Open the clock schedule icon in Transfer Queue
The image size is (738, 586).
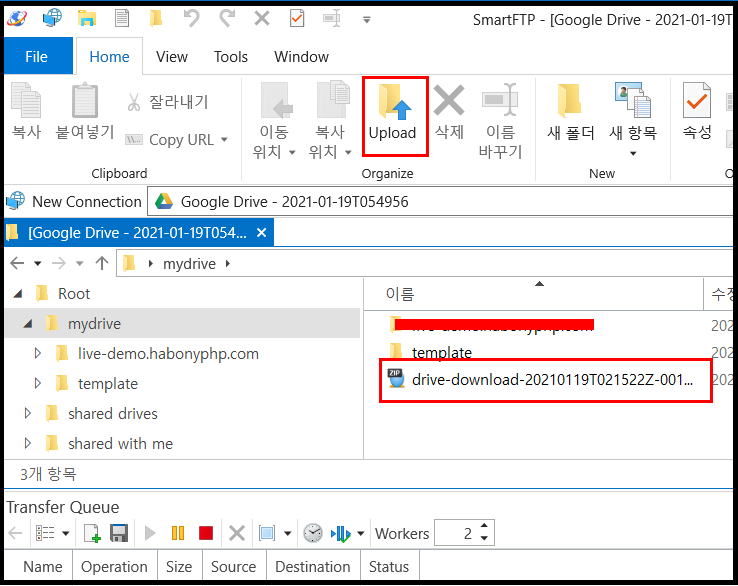(313, 533)
